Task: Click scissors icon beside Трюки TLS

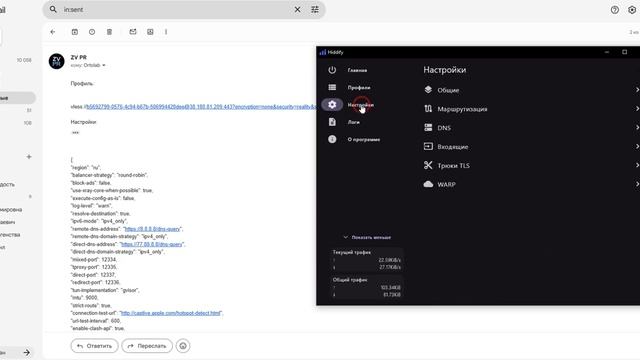Action: 428,165
